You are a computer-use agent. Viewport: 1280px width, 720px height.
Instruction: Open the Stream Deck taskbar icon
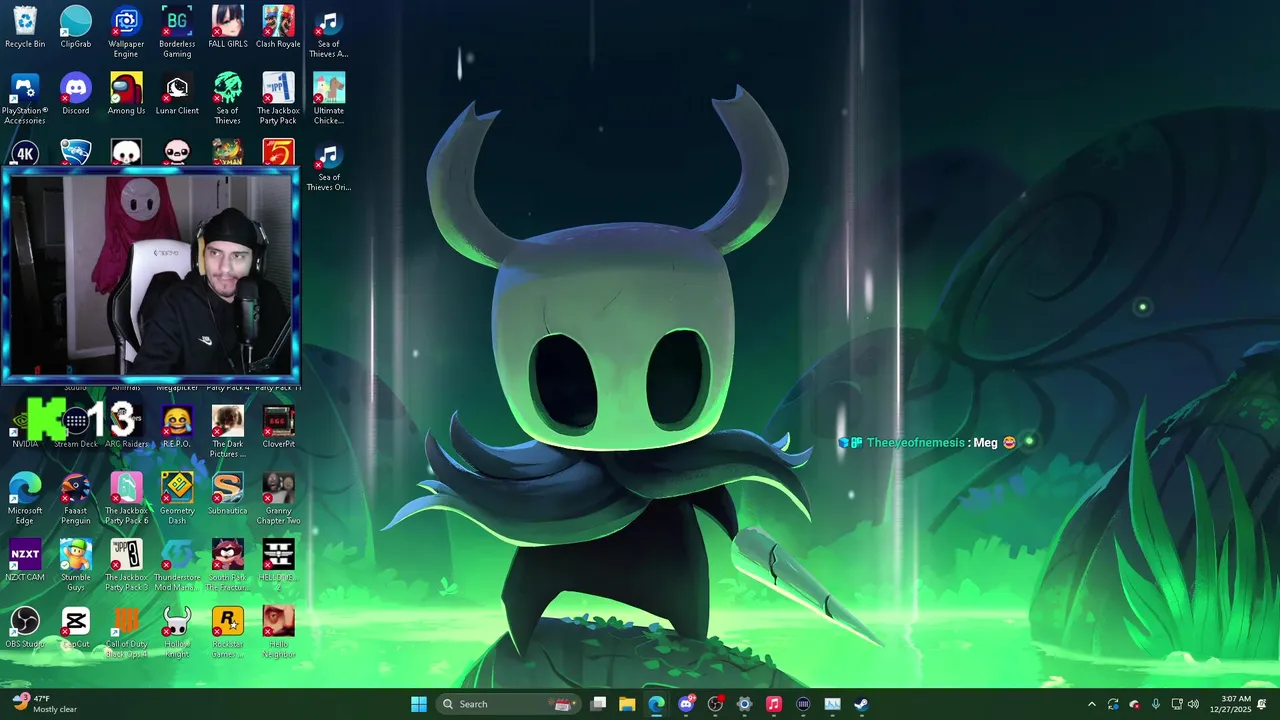point(803,704)
